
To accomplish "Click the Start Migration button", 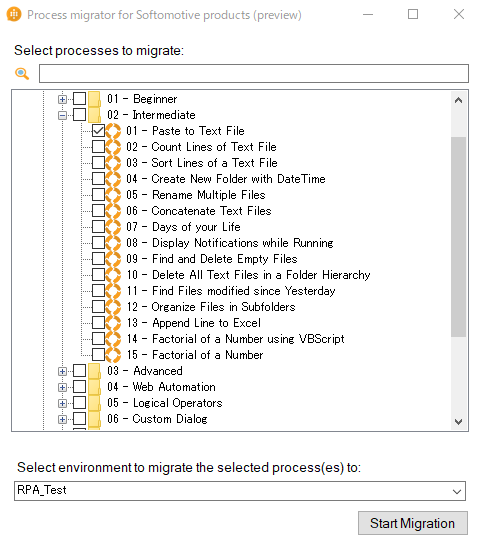I will (x=413, y=523).
